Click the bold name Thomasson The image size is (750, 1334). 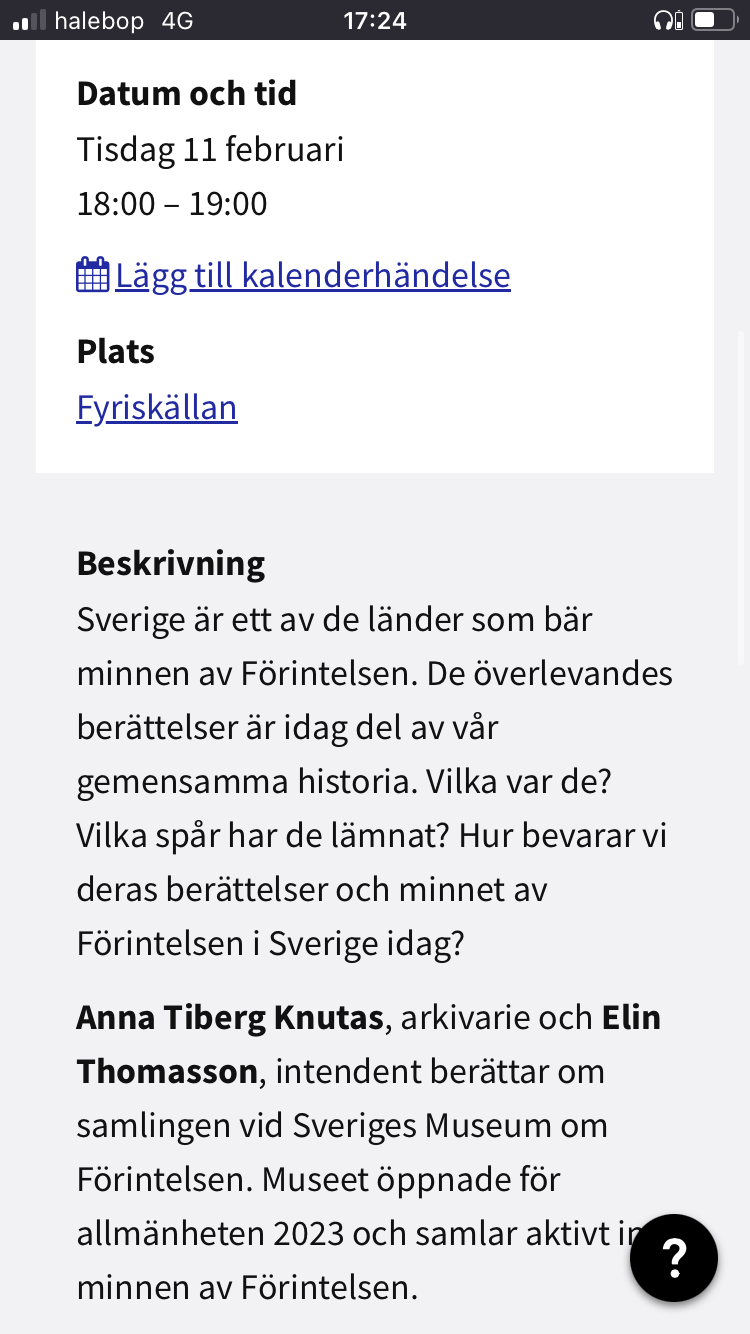[167, 1072]
